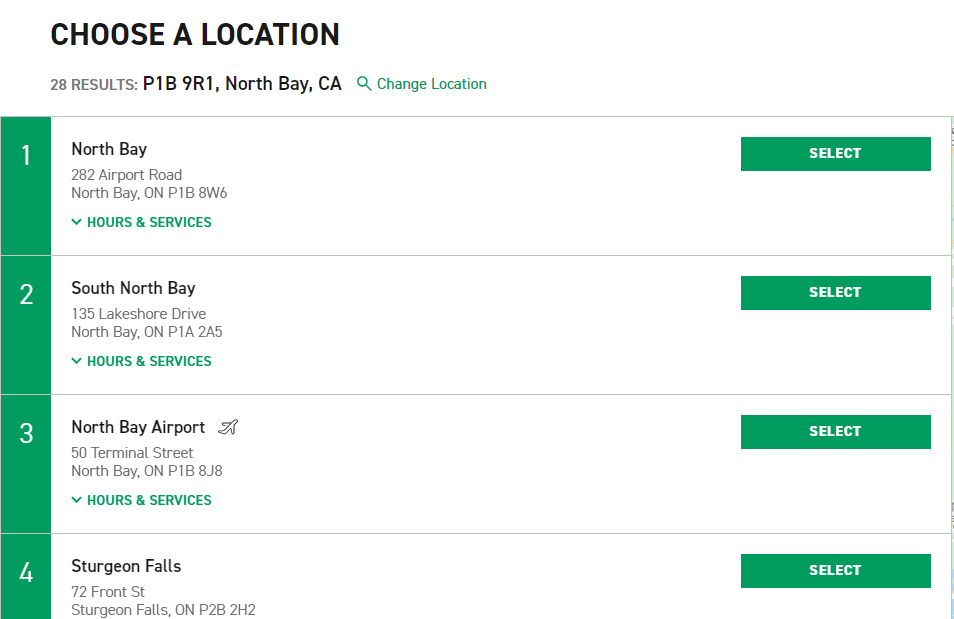Click the North Bay Airport location name
954x619 pixels.
138,427
